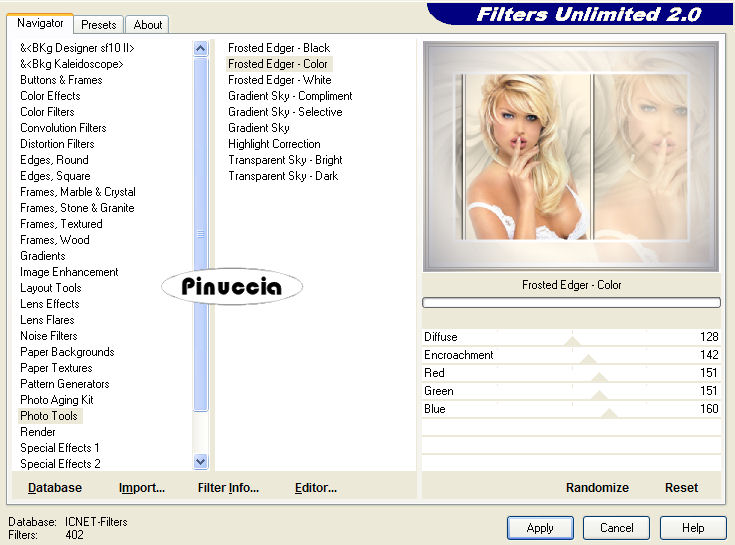The image size is (735, 545).
Task: Click the category list scrollbar thumb
Action: pyautogui.click(x=201, y=234)
